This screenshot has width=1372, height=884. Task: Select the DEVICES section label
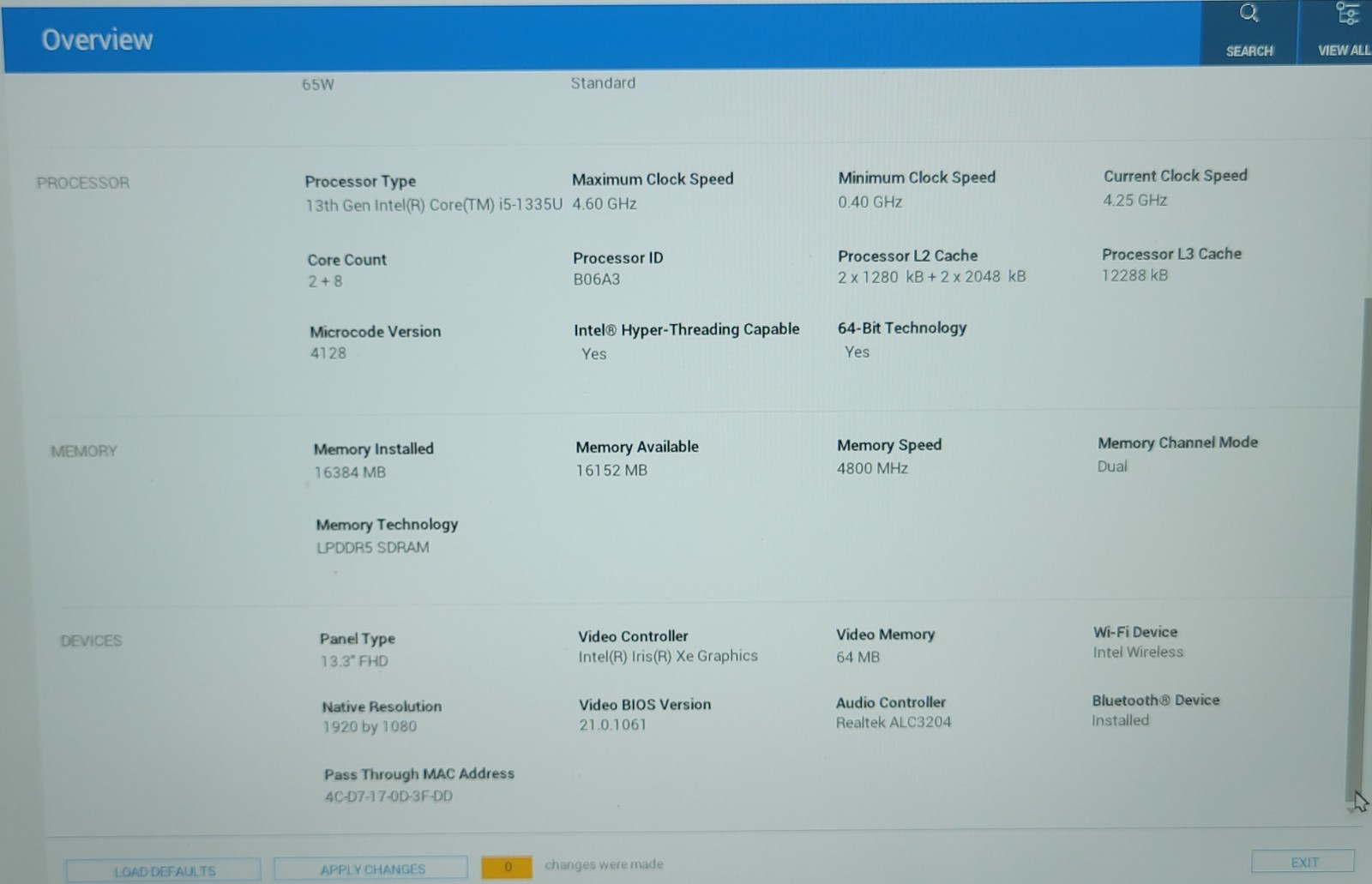(x=91, y=640)
